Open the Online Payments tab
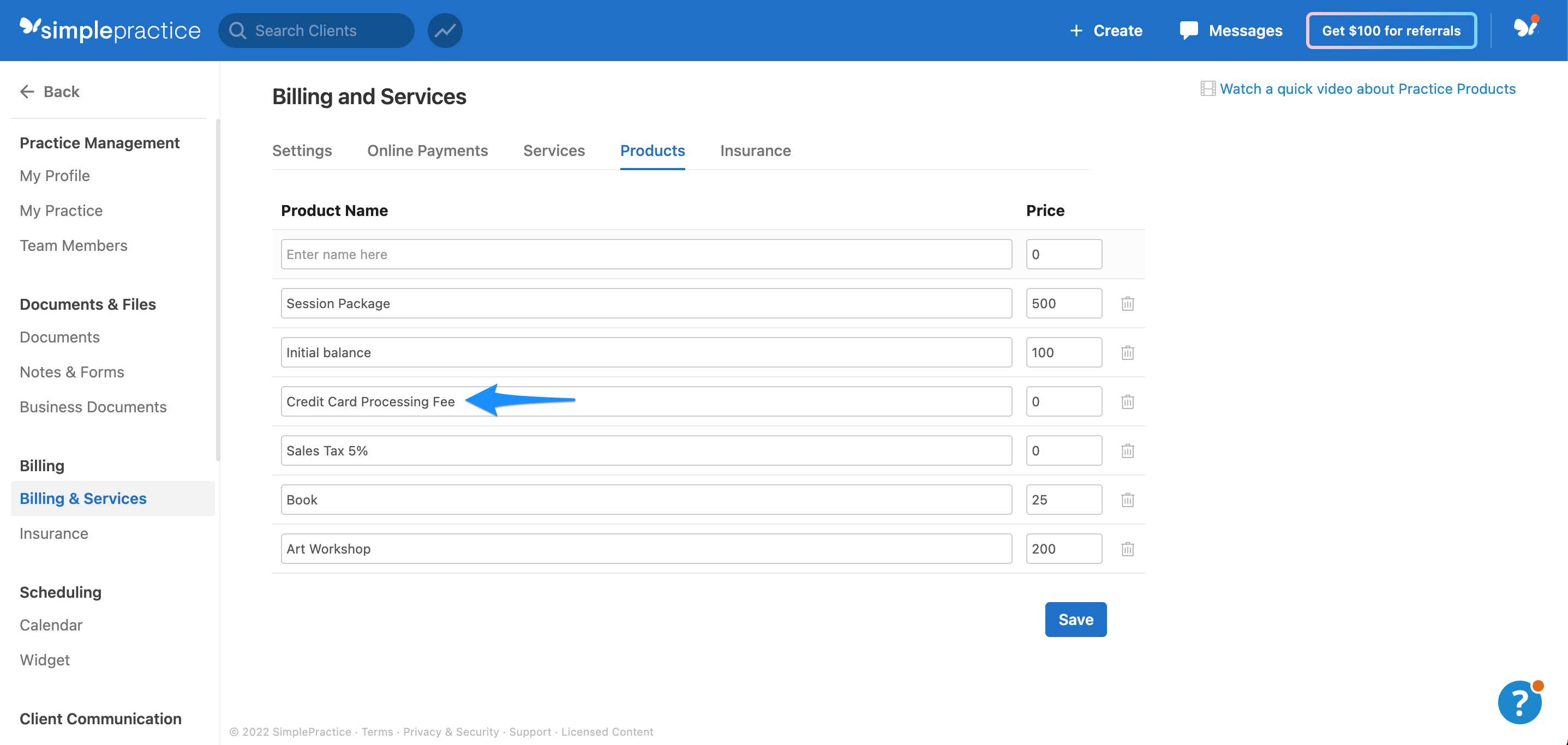Screen dimensions: 1568x745 coord(427,151)
